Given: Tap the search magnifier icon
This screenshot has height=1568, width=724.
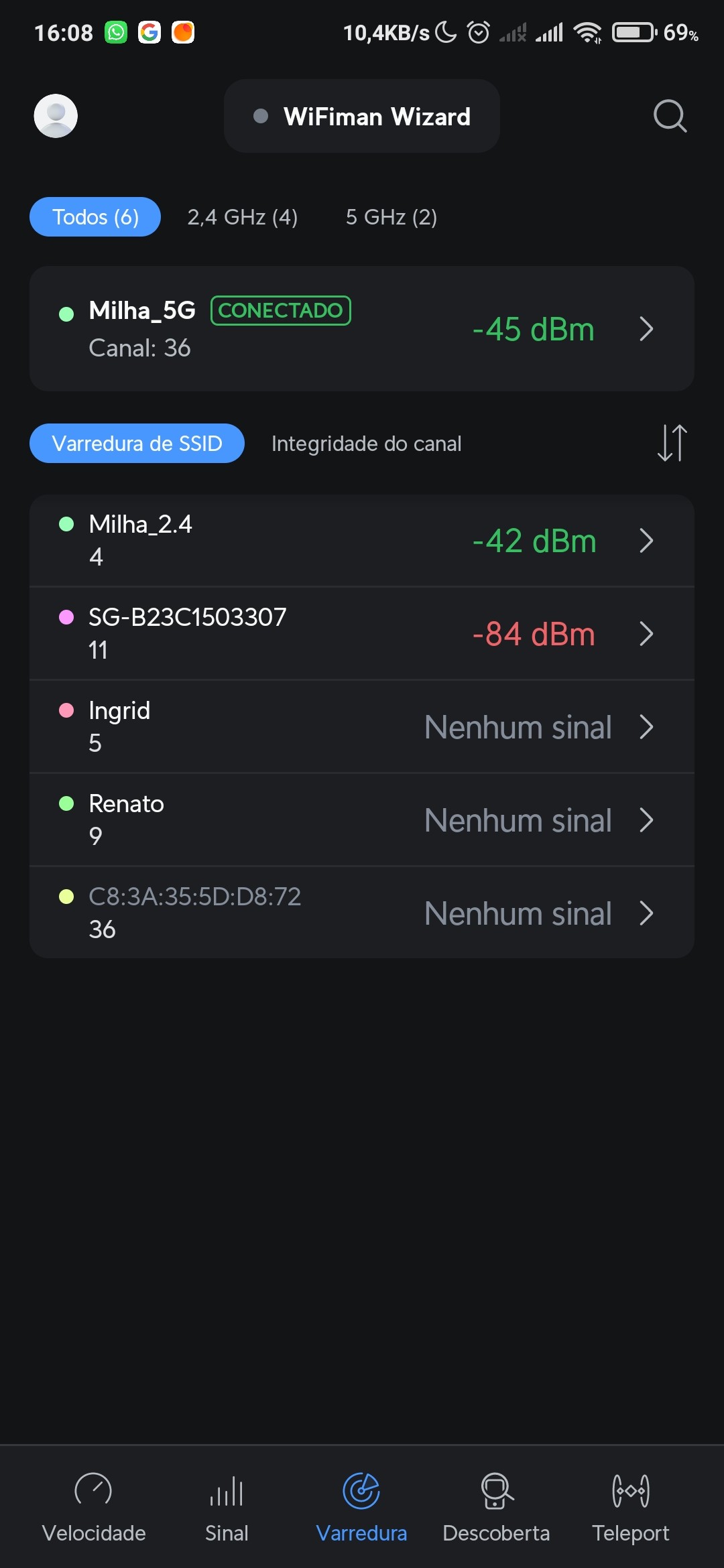Looking at the screenshot, I should (670, 117).
